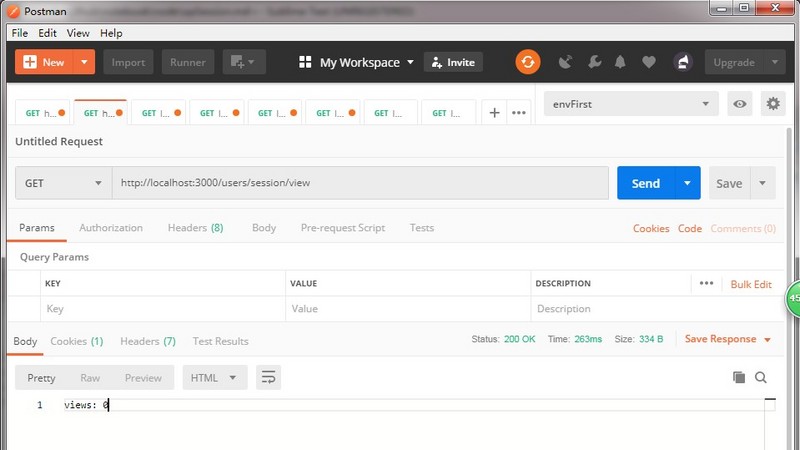
Task: Open the Help menu
Action: tap(111, 33)
